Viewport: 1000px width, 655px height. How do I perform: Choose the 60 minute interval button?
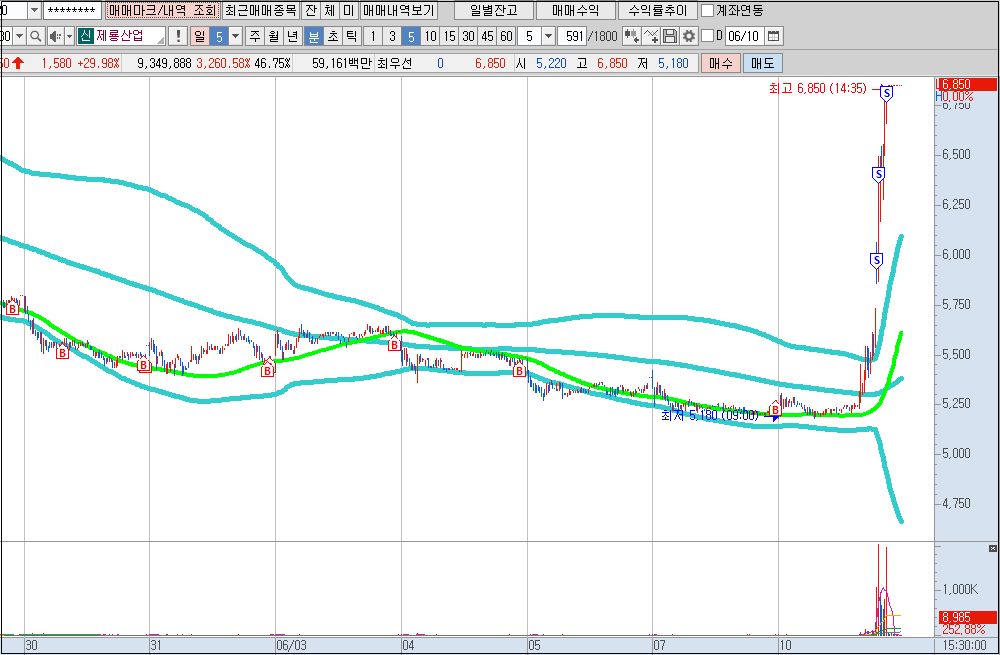(506, 36)
